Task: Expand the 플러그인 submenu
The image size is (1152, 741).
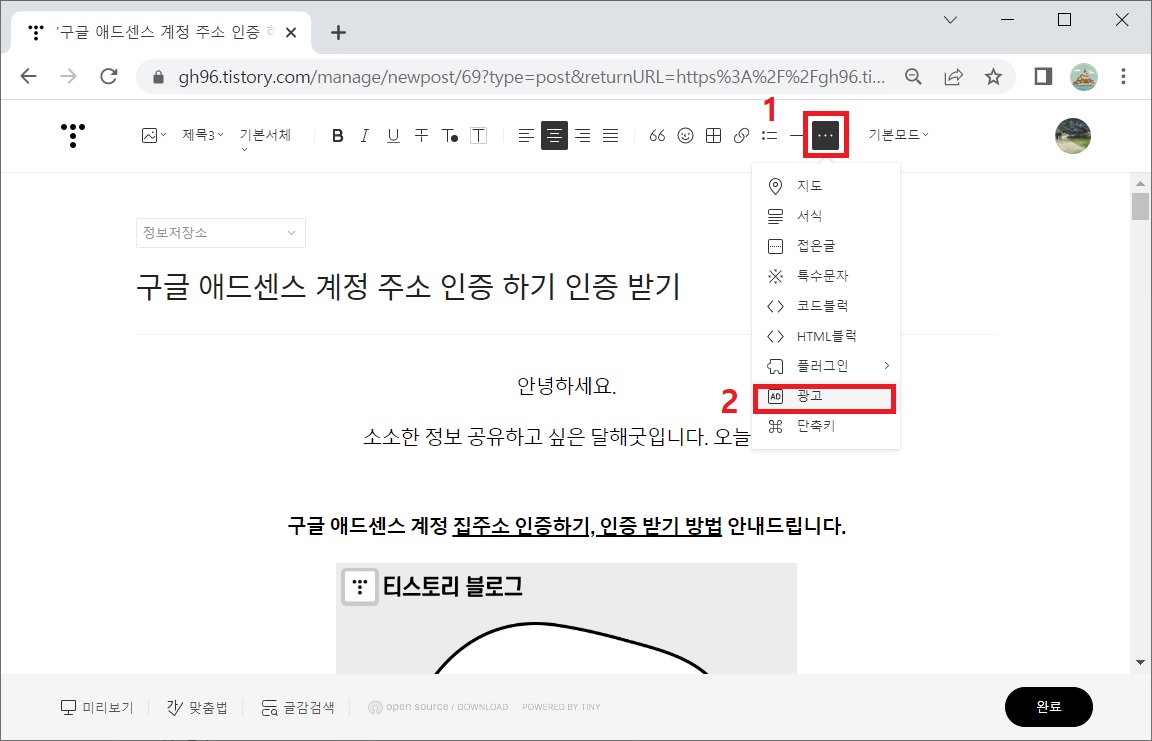Action: (826, 366)
